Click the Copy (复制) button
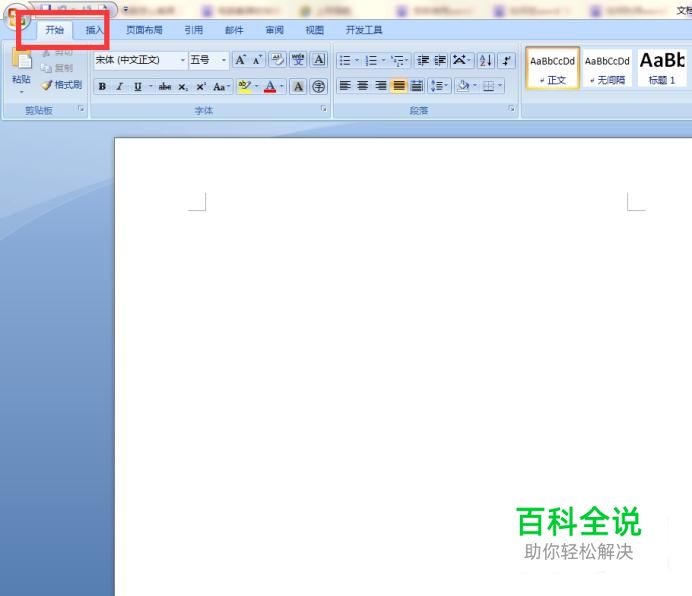The width and height of the screenshot is (692, 596). pyautogui.click(x=57, y=68)
